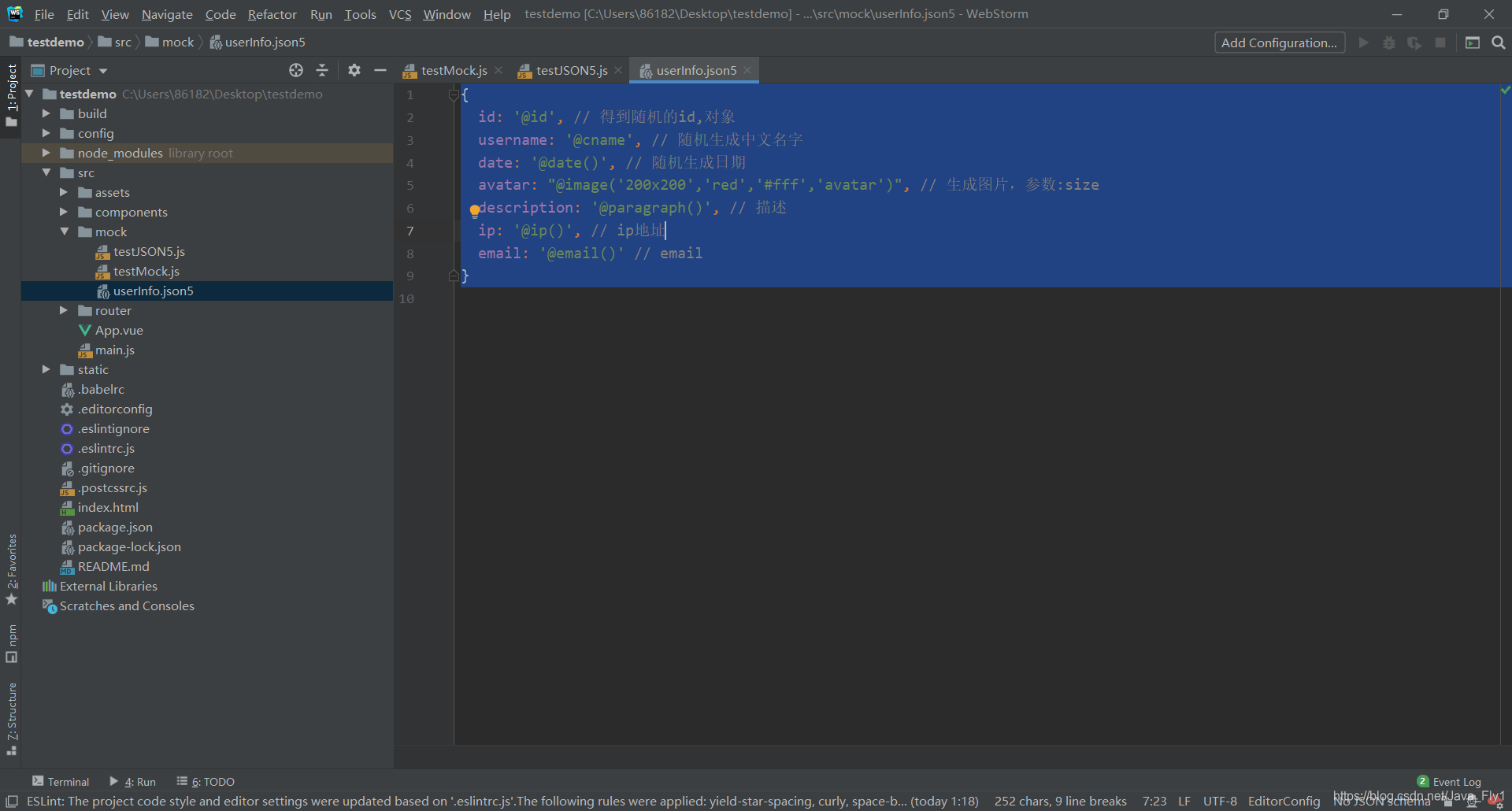Toggle the npm side tool window

point(12,643)
